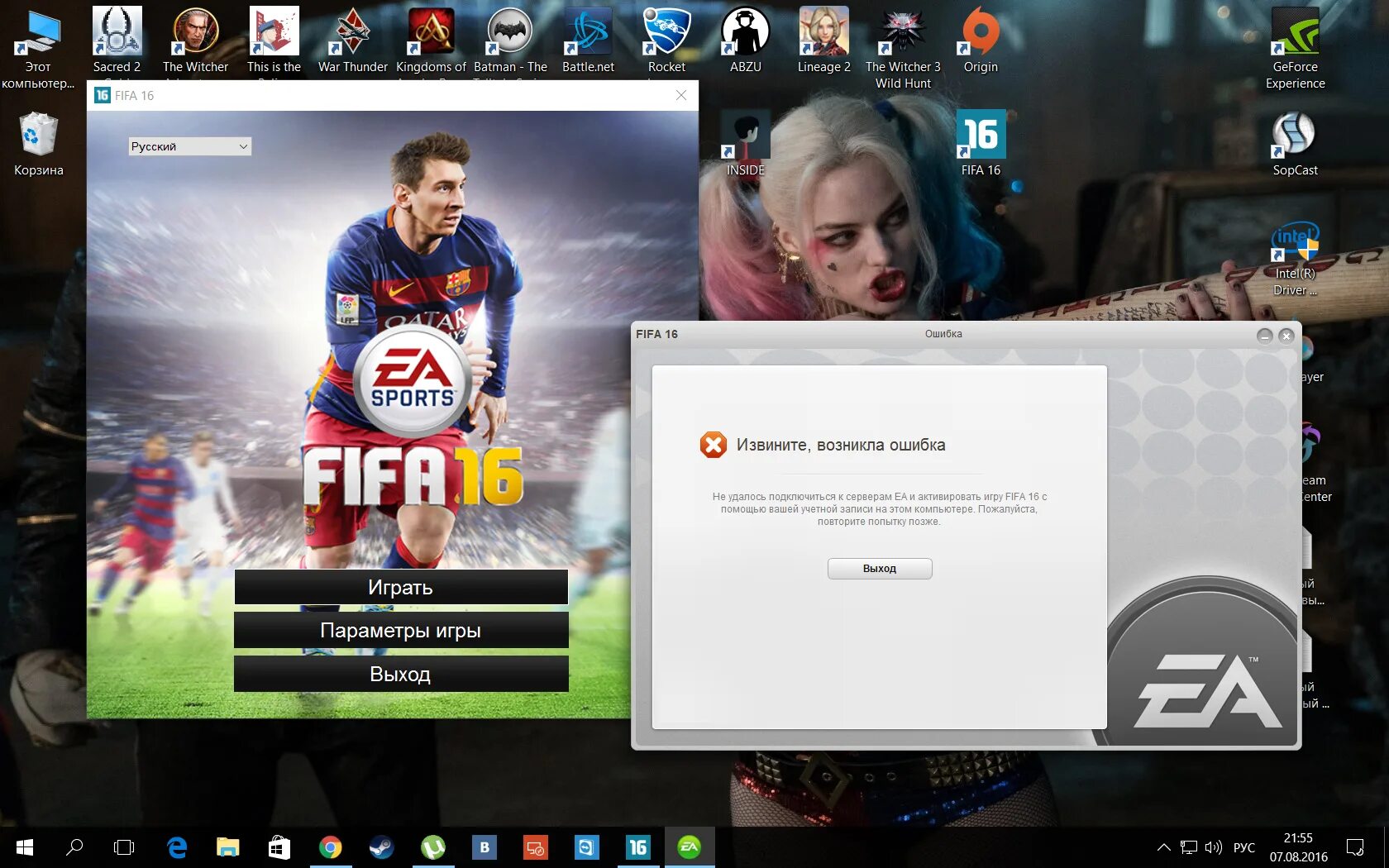The image size is (1389, 868).
Task: Close the FIFA 16 error dialog
Action: point(1286,336)
